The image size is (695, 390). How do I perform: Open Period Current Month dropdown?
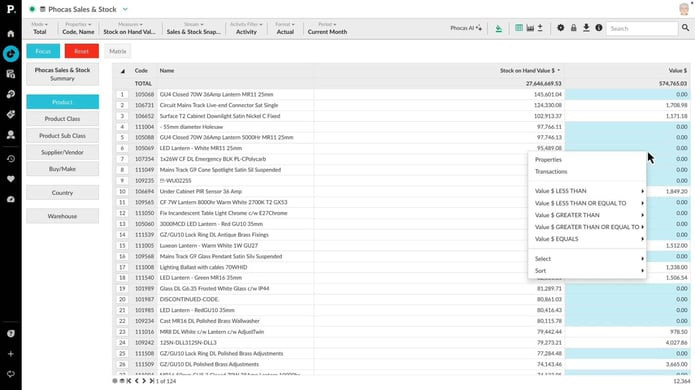pos(327,28)
